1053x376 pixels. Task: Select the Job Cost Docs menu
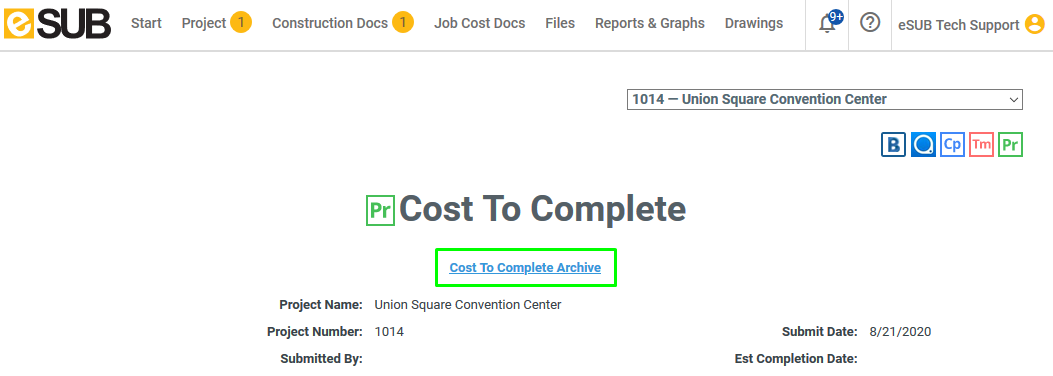(479, 24)
